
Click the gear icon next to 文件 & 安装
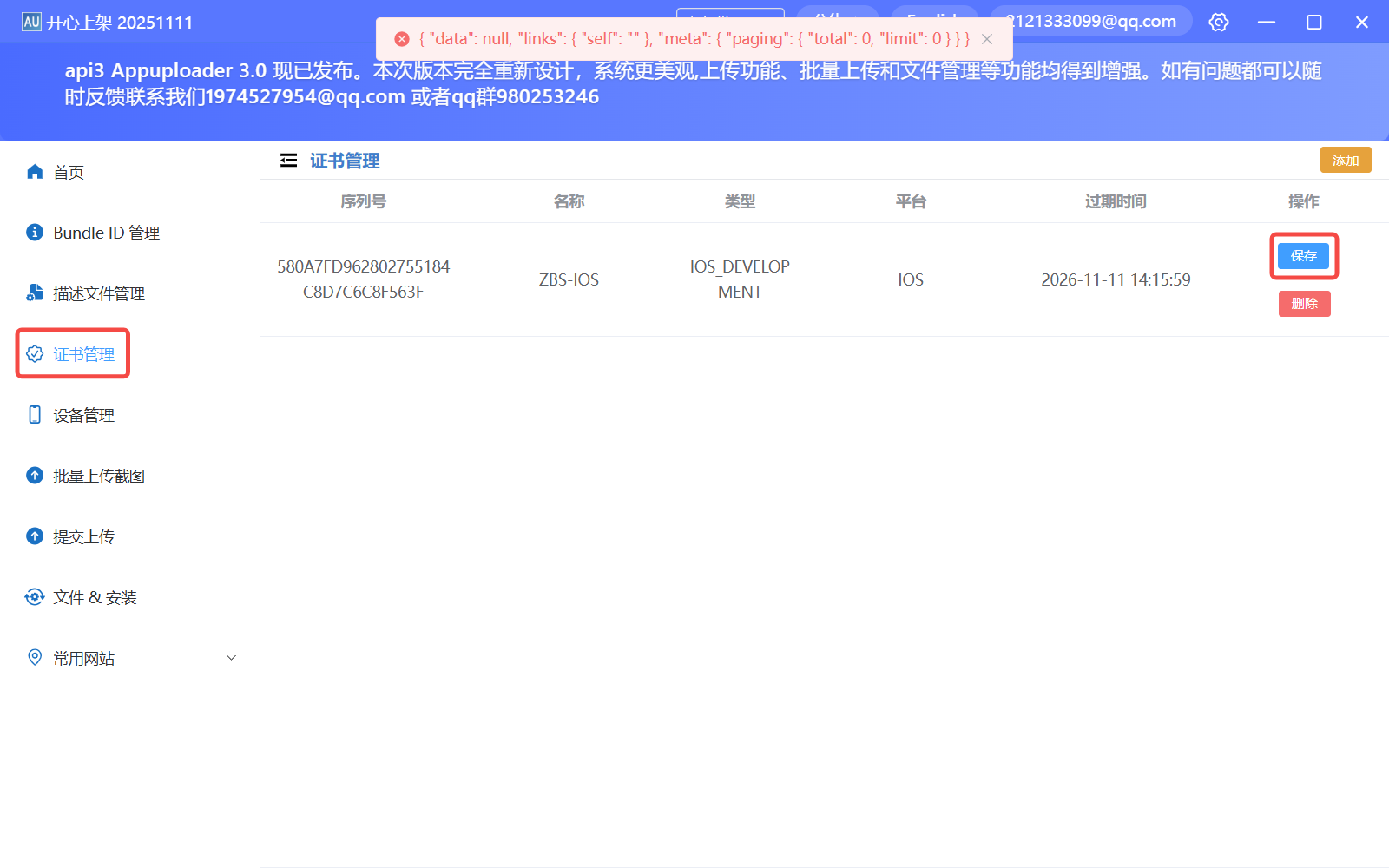(x=35, y=596)
